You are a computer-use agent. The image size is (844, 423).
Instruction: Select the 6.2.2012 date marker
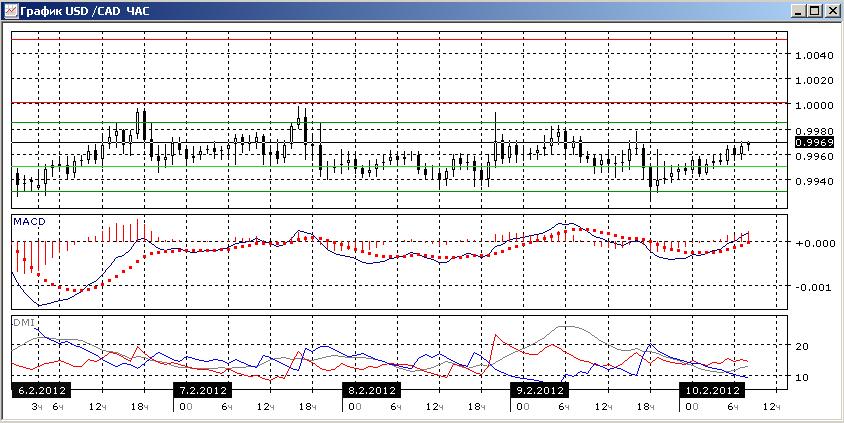tap(42, 390)
